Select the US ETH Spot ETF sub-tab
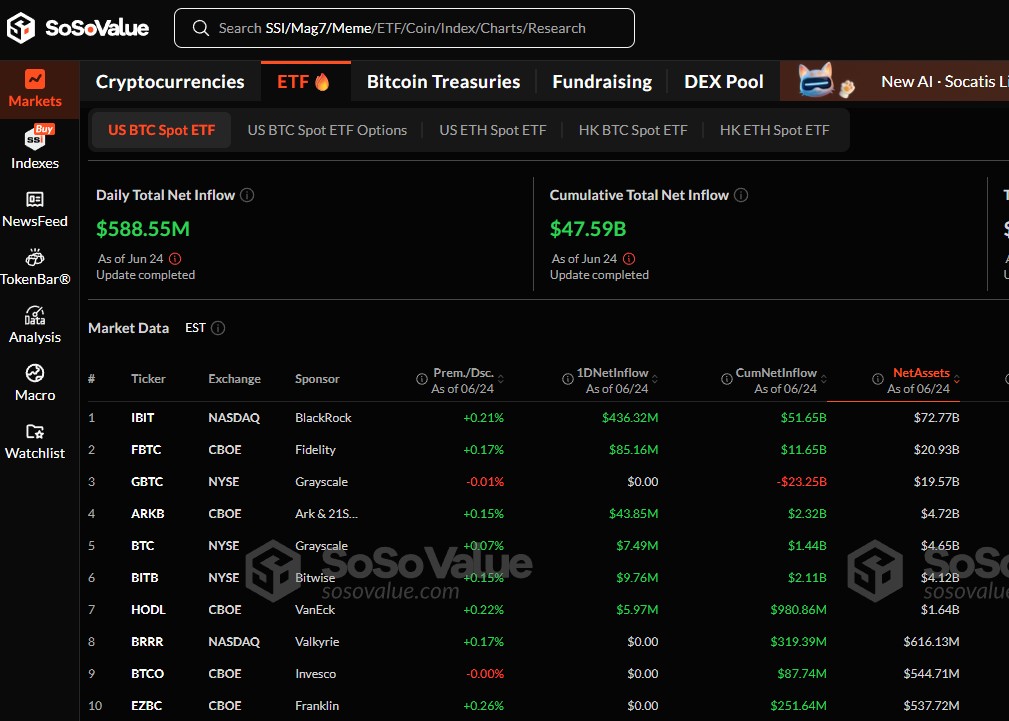The image size is (1009, 721). click(x=493, y=130)
